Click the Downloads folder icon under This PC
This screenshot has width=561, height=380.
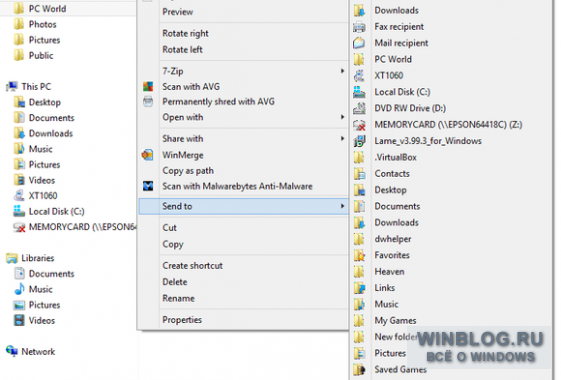[19, 133]
